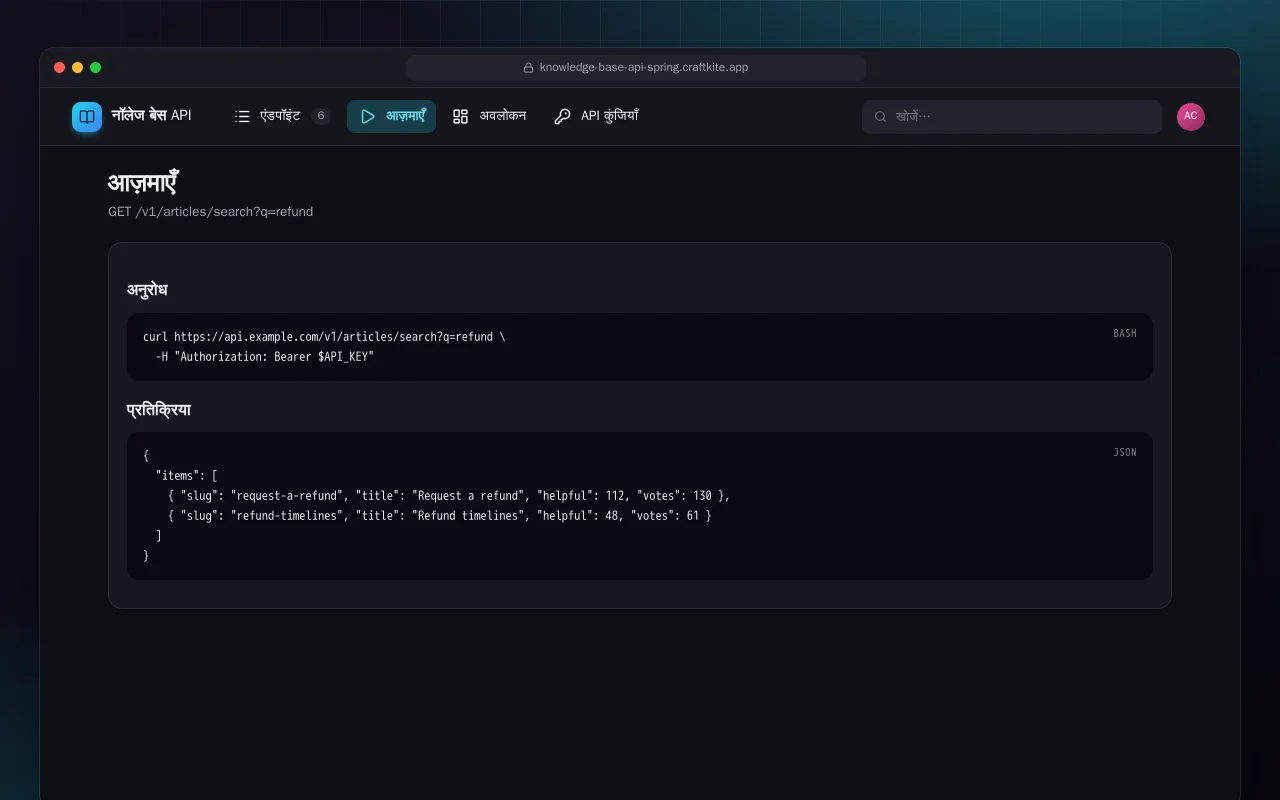Click the आज़माएँ play icon
The image size is (1280, 800).
[368, 116]
